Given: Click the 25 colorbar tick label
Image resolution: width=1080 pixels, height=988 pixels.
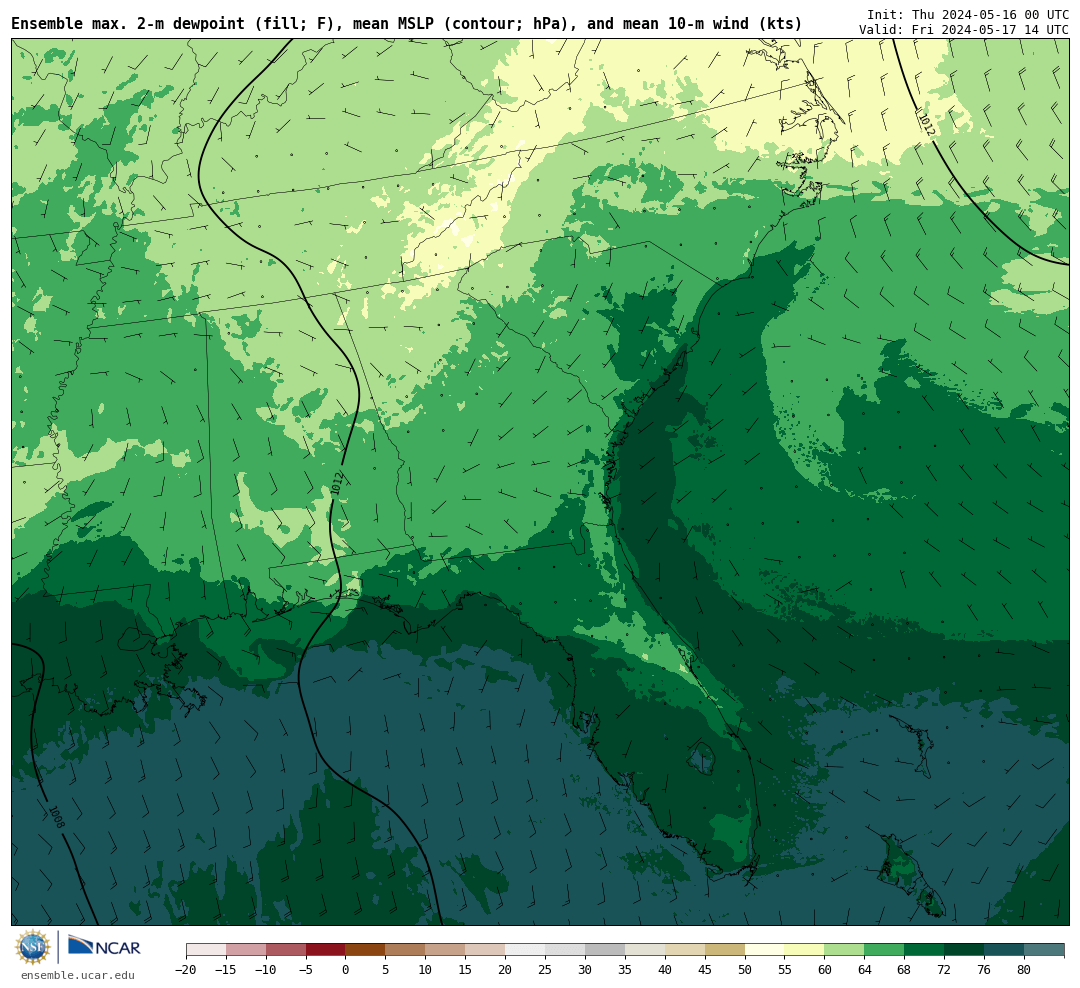Looking at the screenshot, I should 546,970.
